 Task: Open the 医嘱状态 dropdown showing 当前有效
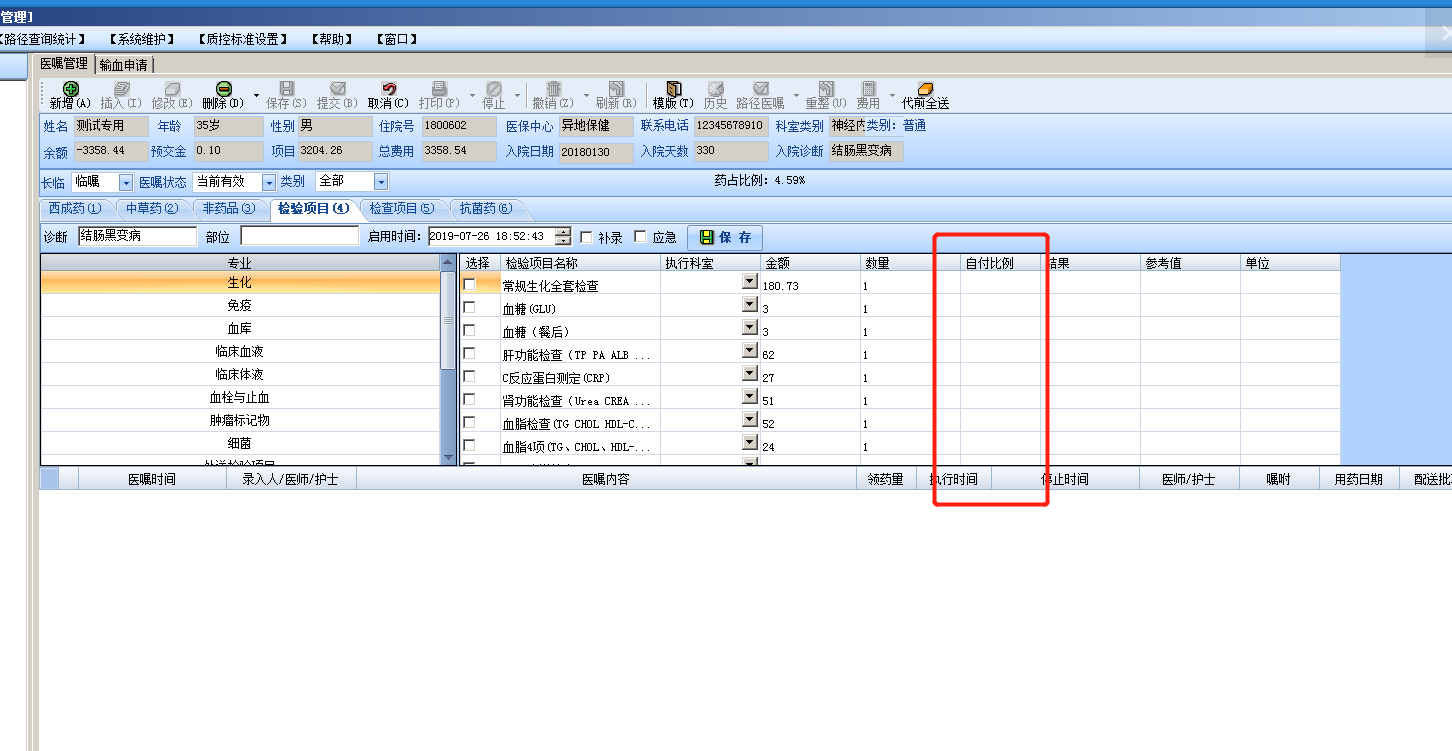pos(268,182)
